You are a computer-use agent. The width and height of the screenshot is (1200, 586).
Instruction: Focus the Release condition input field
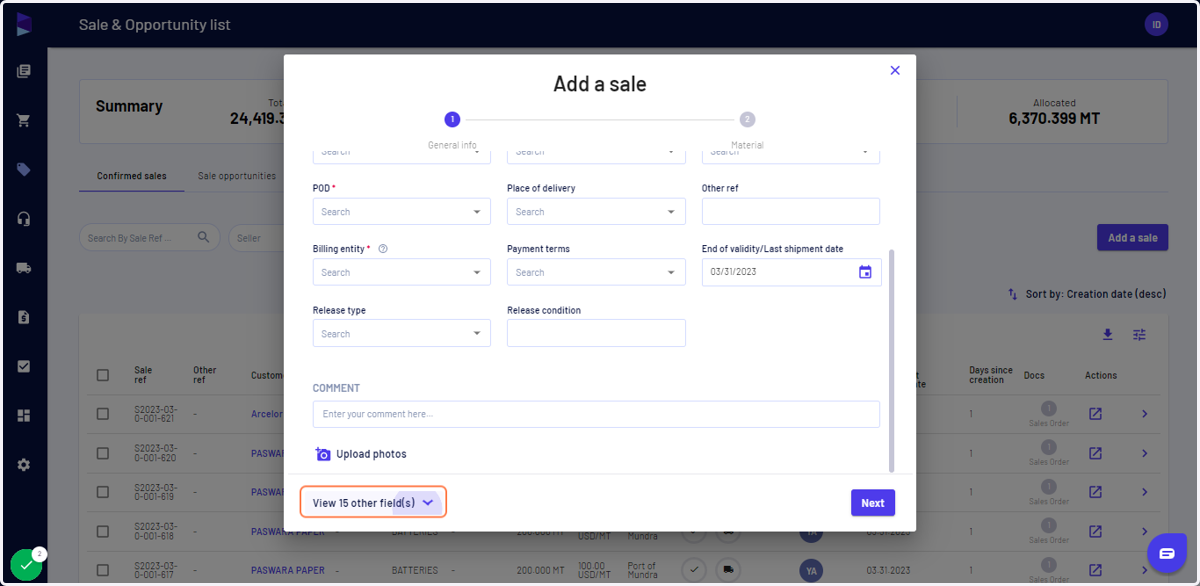point(596,333)
